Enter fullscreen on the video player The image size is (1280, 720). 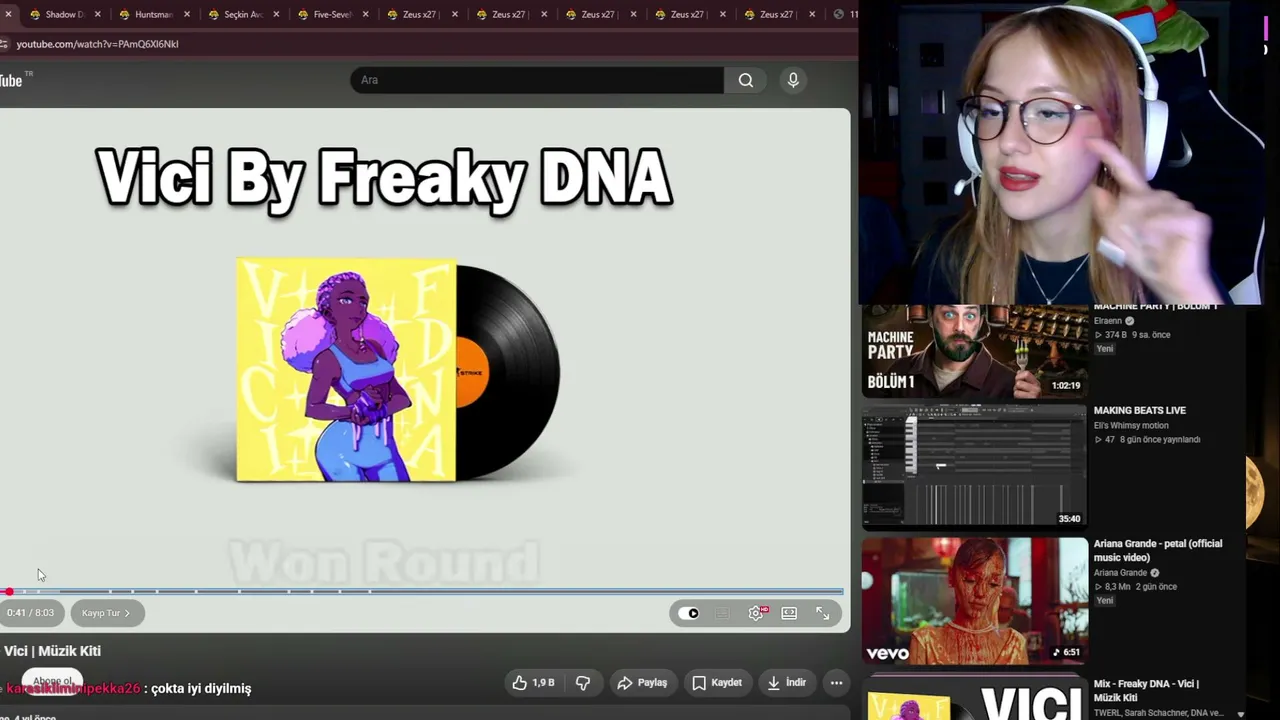pyautogui.click(x=822, y=613)
